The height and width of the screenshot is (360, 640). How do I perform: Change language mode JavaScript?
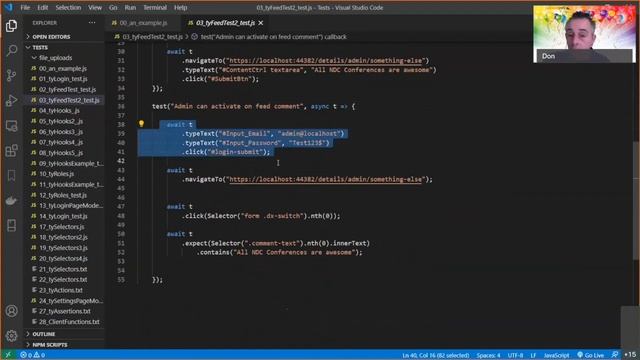(x=556, y=355)
